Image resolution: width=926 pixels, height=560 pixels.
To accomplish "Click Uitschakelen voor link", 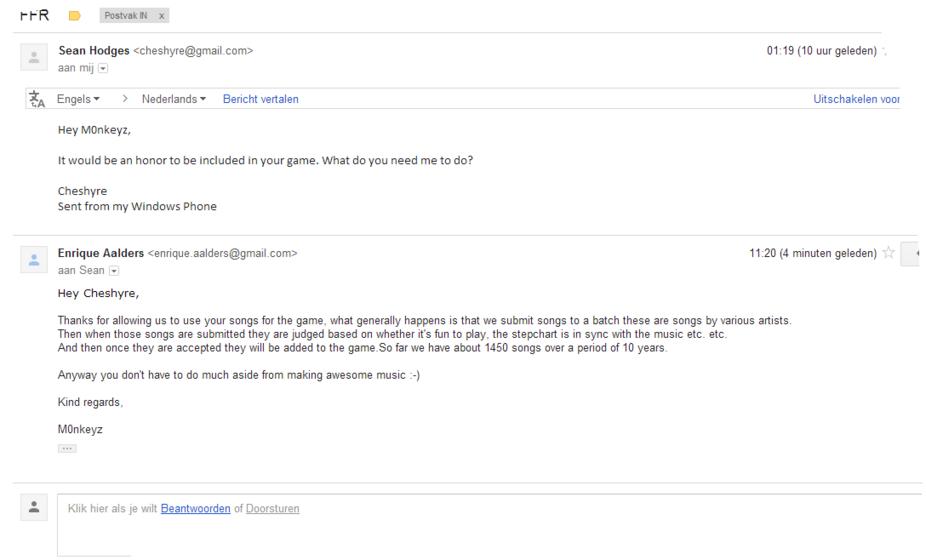I will point(856,99).
